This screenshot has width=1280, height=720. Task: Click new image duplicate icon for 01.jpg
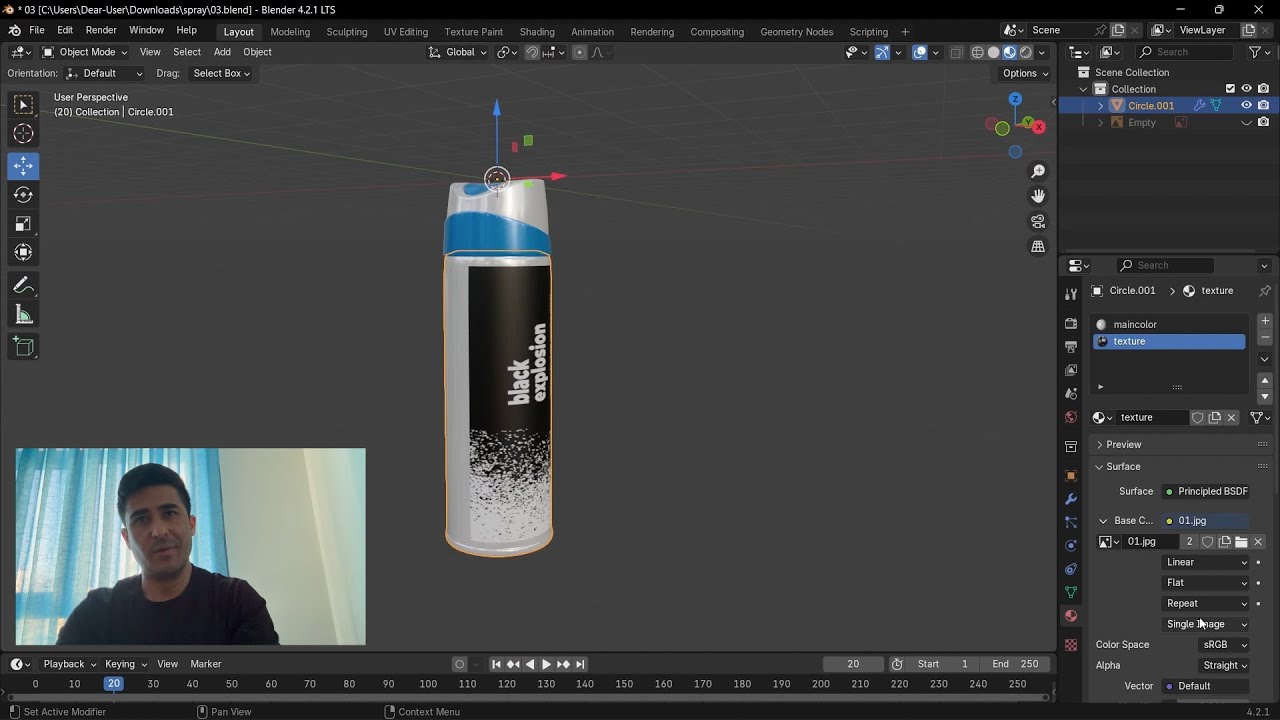click(1224, 542)
